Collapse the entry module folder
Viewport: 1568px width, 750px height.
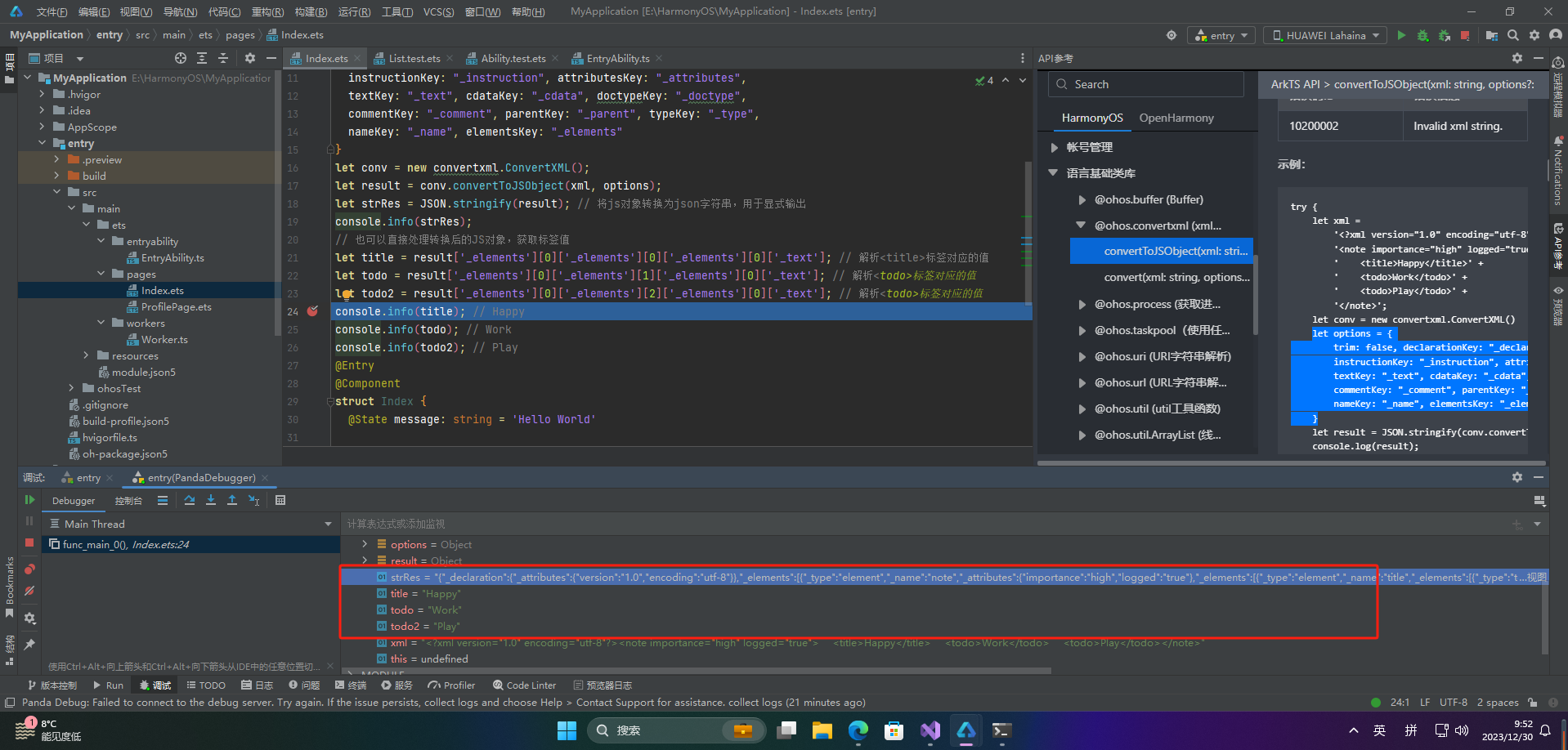pyautogui.click(x=43, y=143)
